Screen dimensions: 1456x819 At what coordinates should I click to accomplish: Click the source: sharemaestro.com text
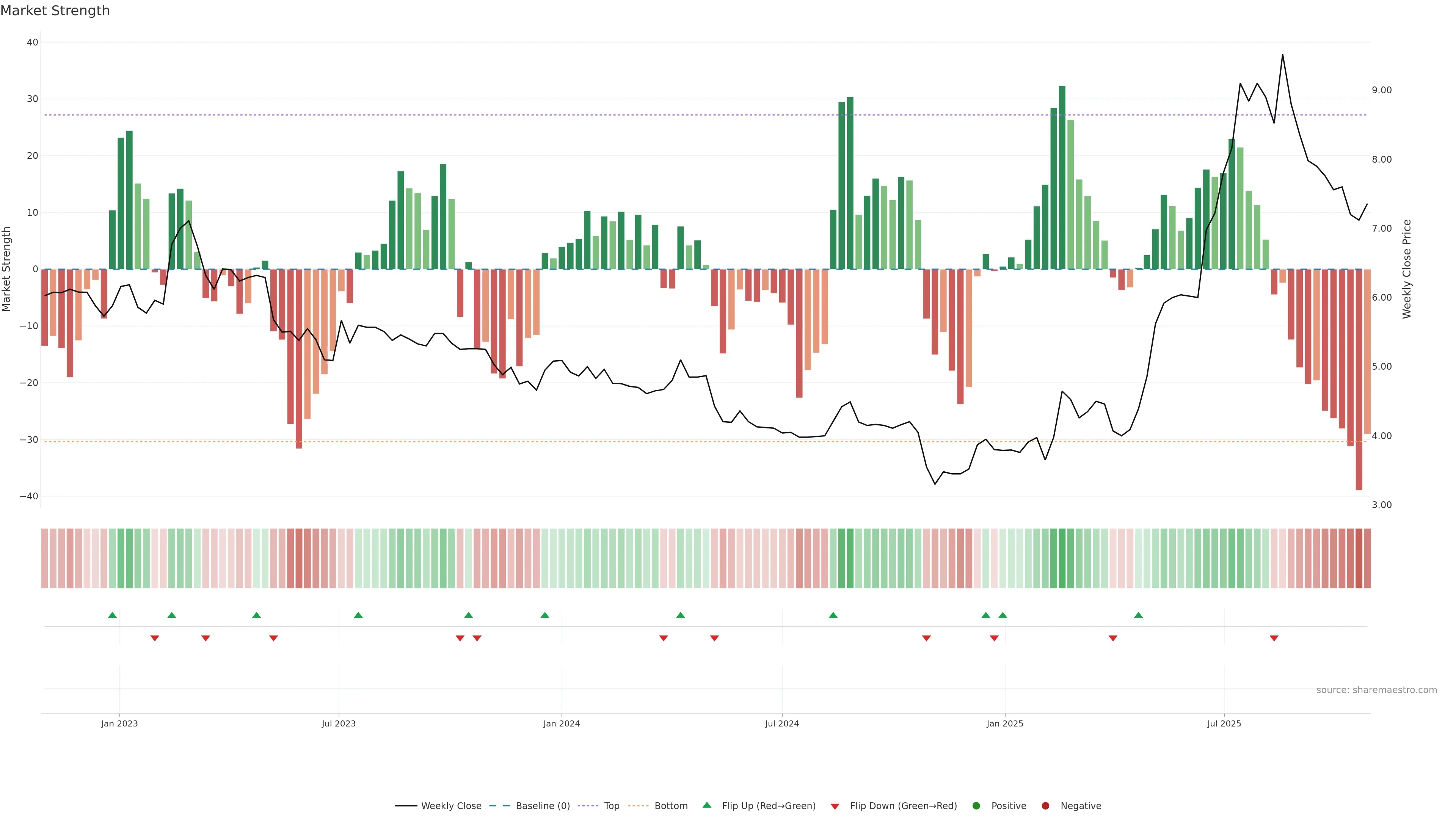tap(1376, 690)
